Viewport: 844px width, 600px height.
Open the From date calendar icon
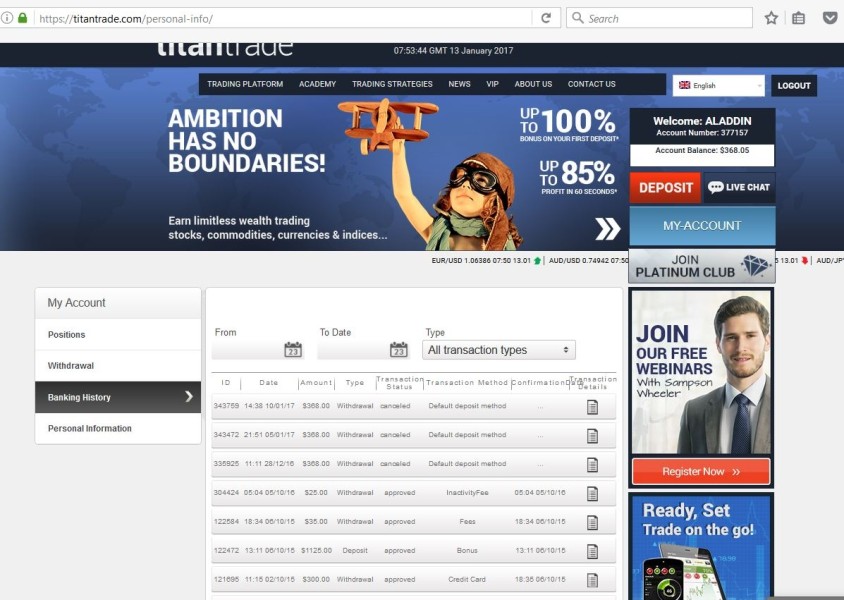click(x=293, y=349)
